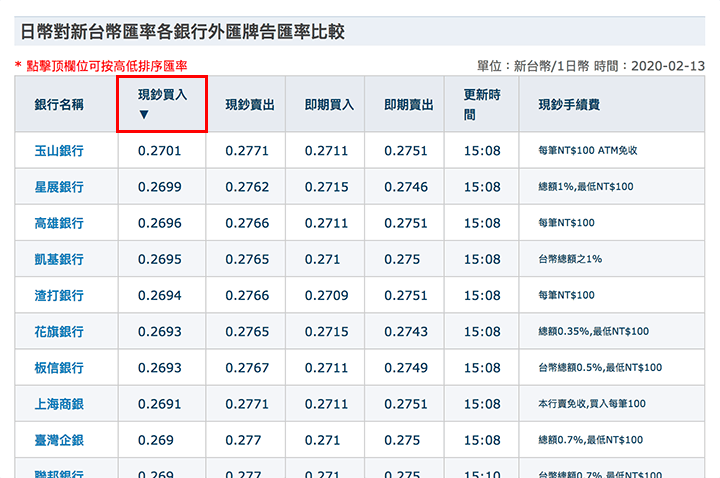This screenshot has width=720, height=478.
Task: Open the 星展銀行 link
Action: click(59, 187)
